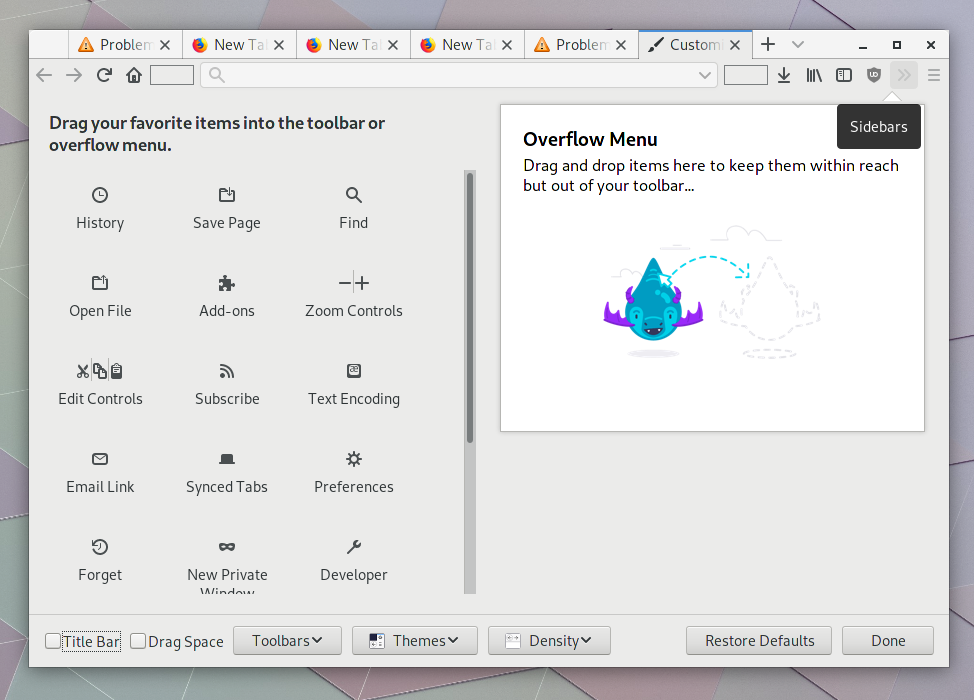Click the Text Encoding icon
Viewport: 974px width, 700px height.
(x=353, y=371)
